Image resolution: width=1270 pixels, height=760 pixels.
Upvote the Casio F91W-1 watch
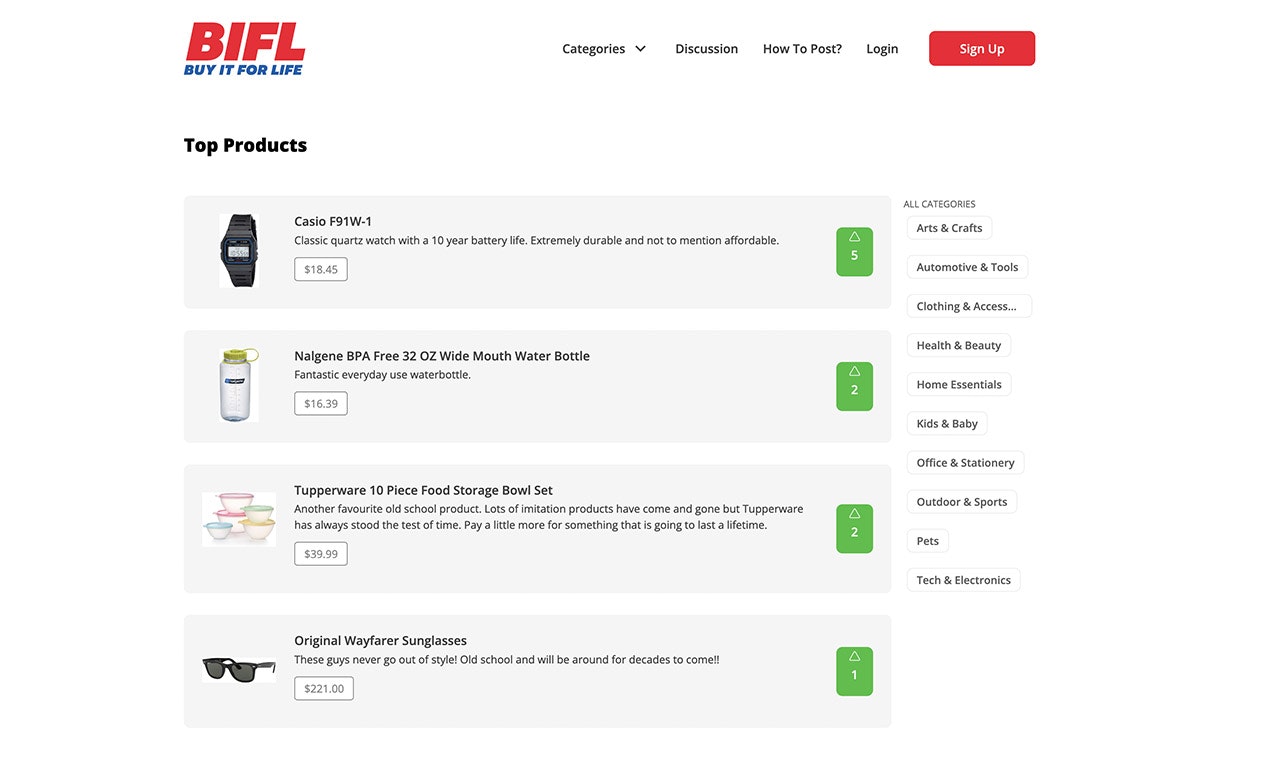tap(854, 252)
